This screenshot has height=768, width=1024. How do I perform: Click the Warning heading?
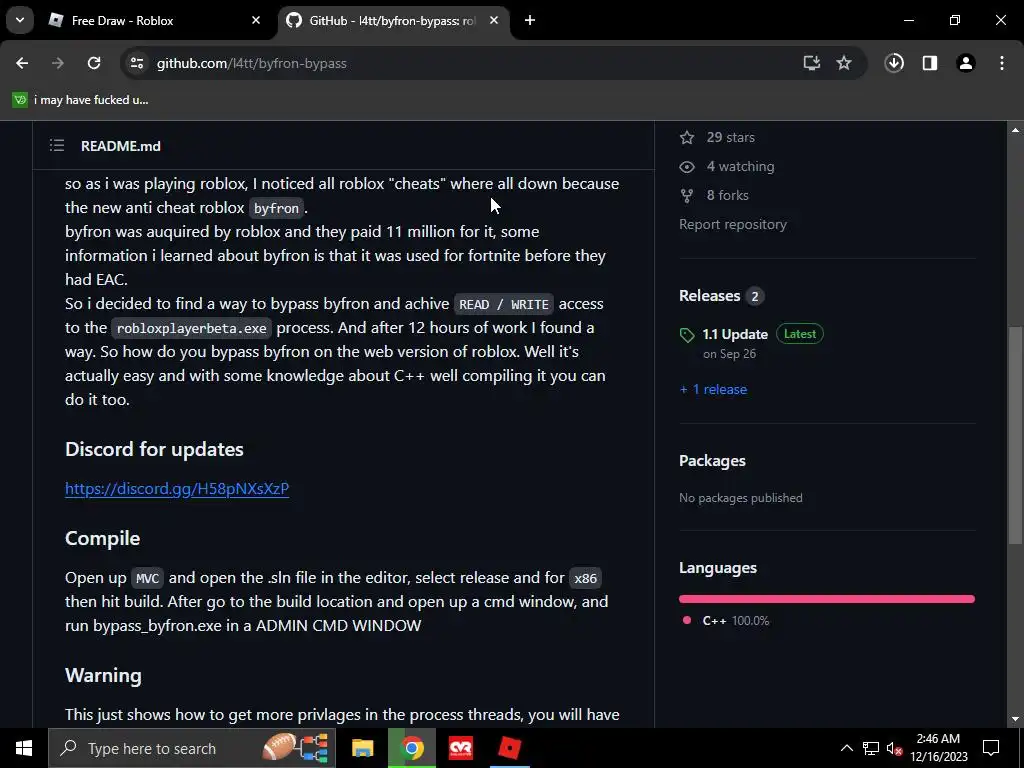point(103,675)
